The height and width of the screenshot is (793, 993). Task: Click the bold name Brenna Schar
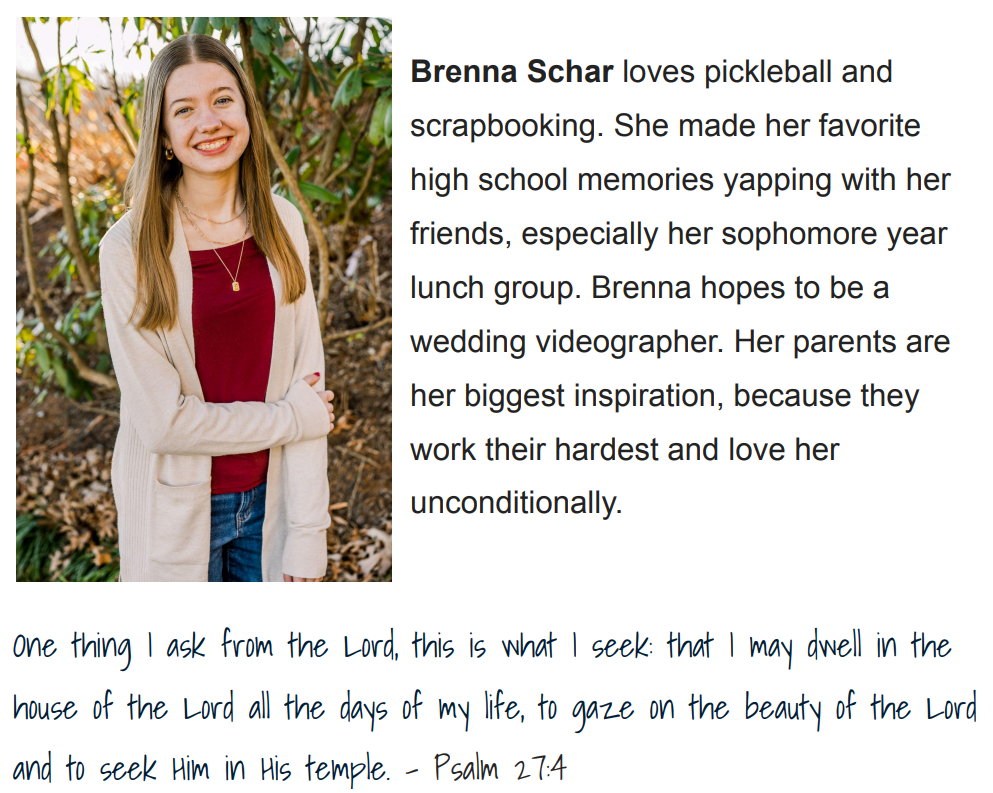coord(512,72)
